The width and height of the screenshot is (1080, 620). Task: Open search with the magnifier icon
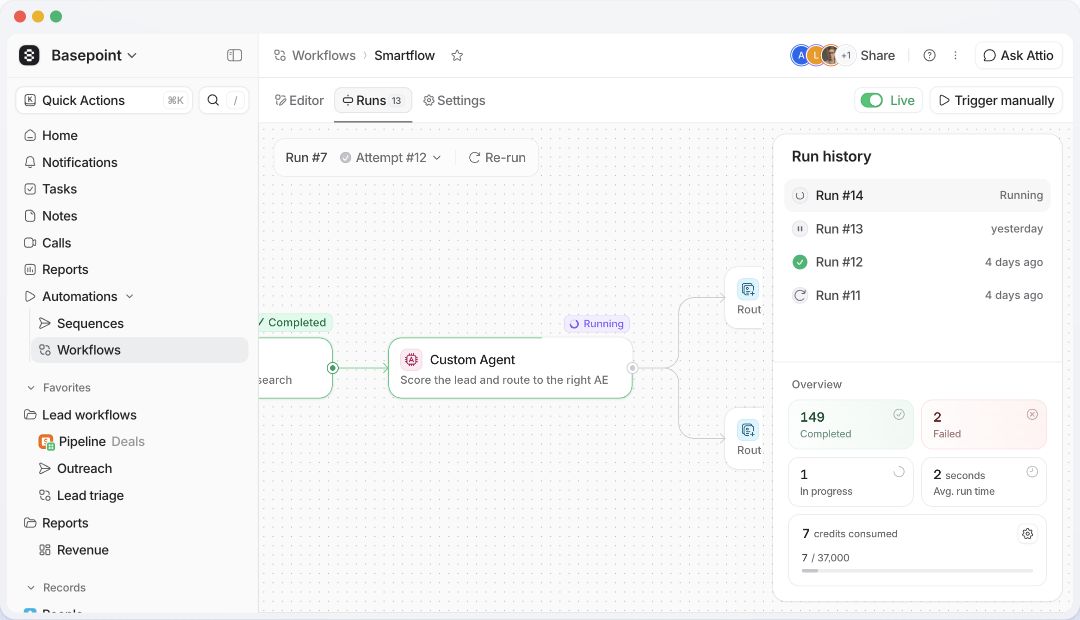click(214, 101)
